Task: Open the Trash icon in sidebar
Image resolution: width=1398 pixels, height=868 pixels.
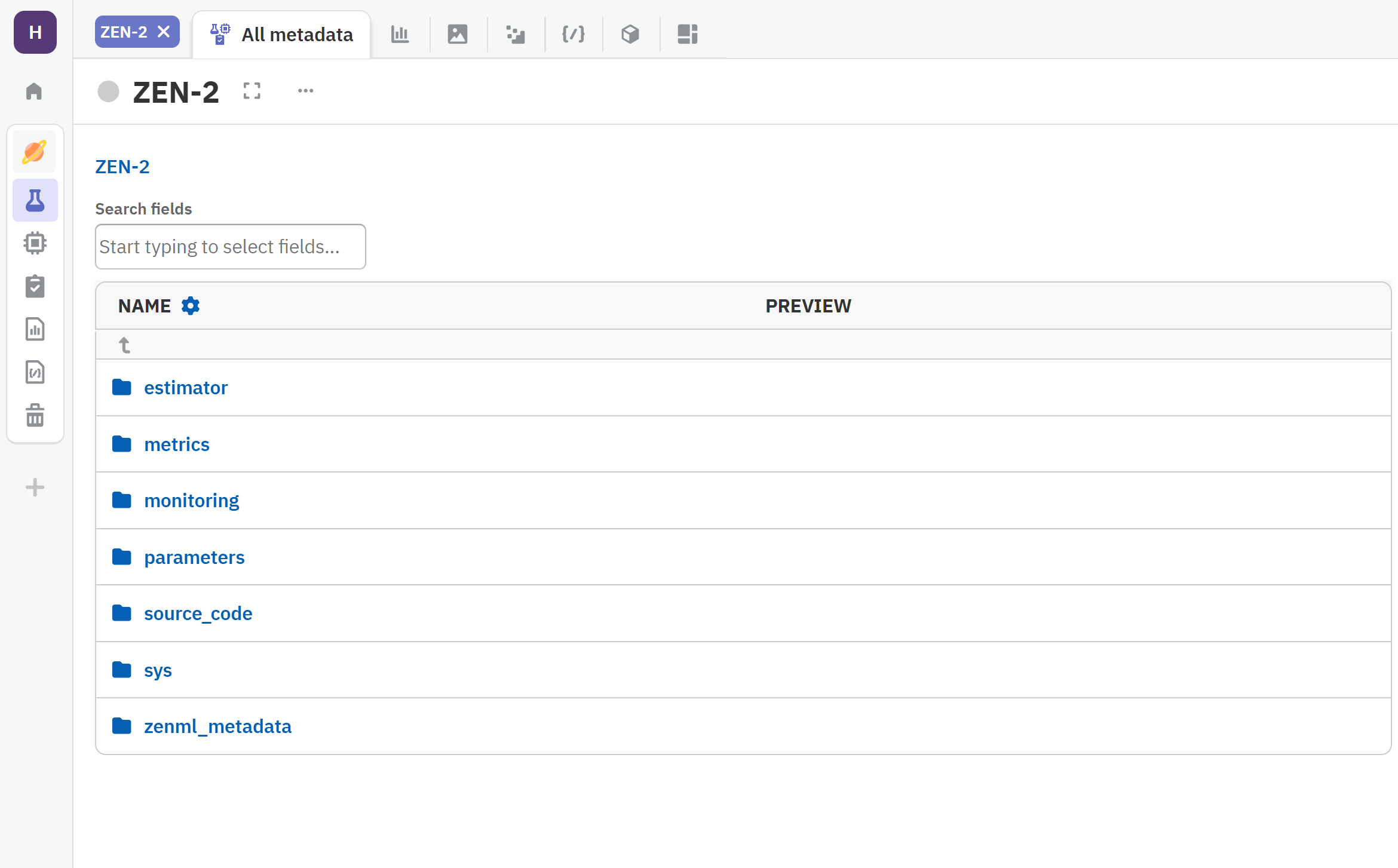Action: 35,415
